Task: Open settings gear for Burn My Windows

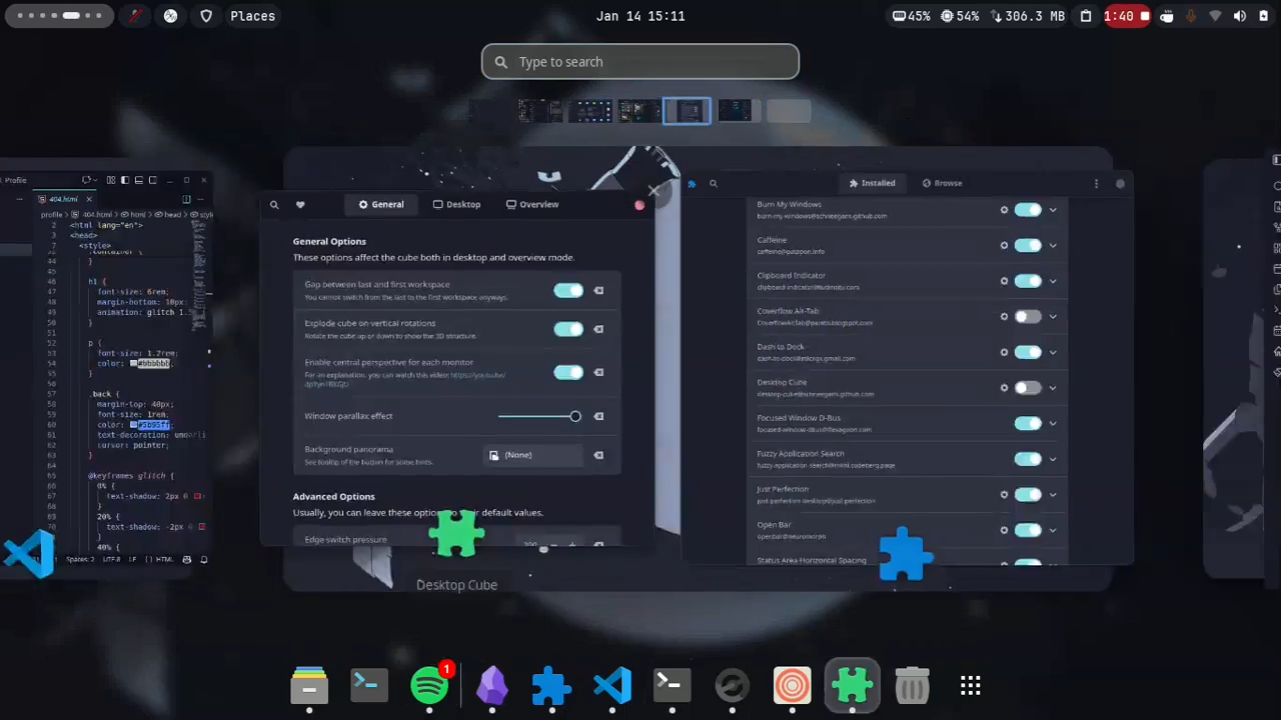Action: coord(1004,210)
